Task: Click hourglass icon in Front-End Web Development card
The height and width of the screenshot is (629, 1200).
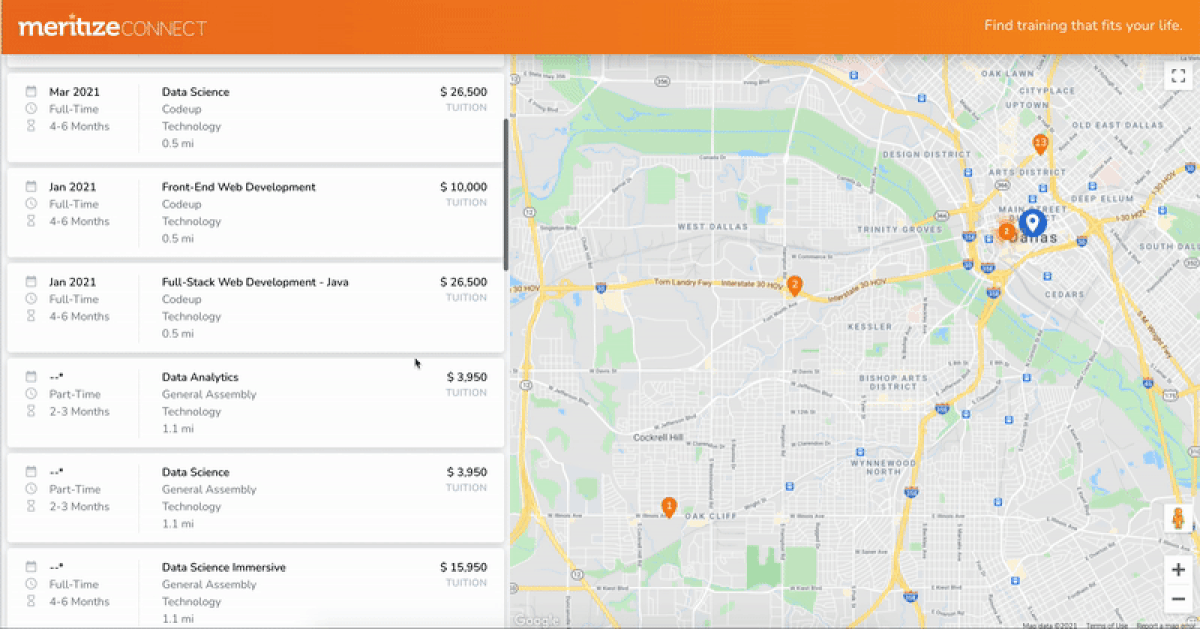Action: tap(31, 221)
